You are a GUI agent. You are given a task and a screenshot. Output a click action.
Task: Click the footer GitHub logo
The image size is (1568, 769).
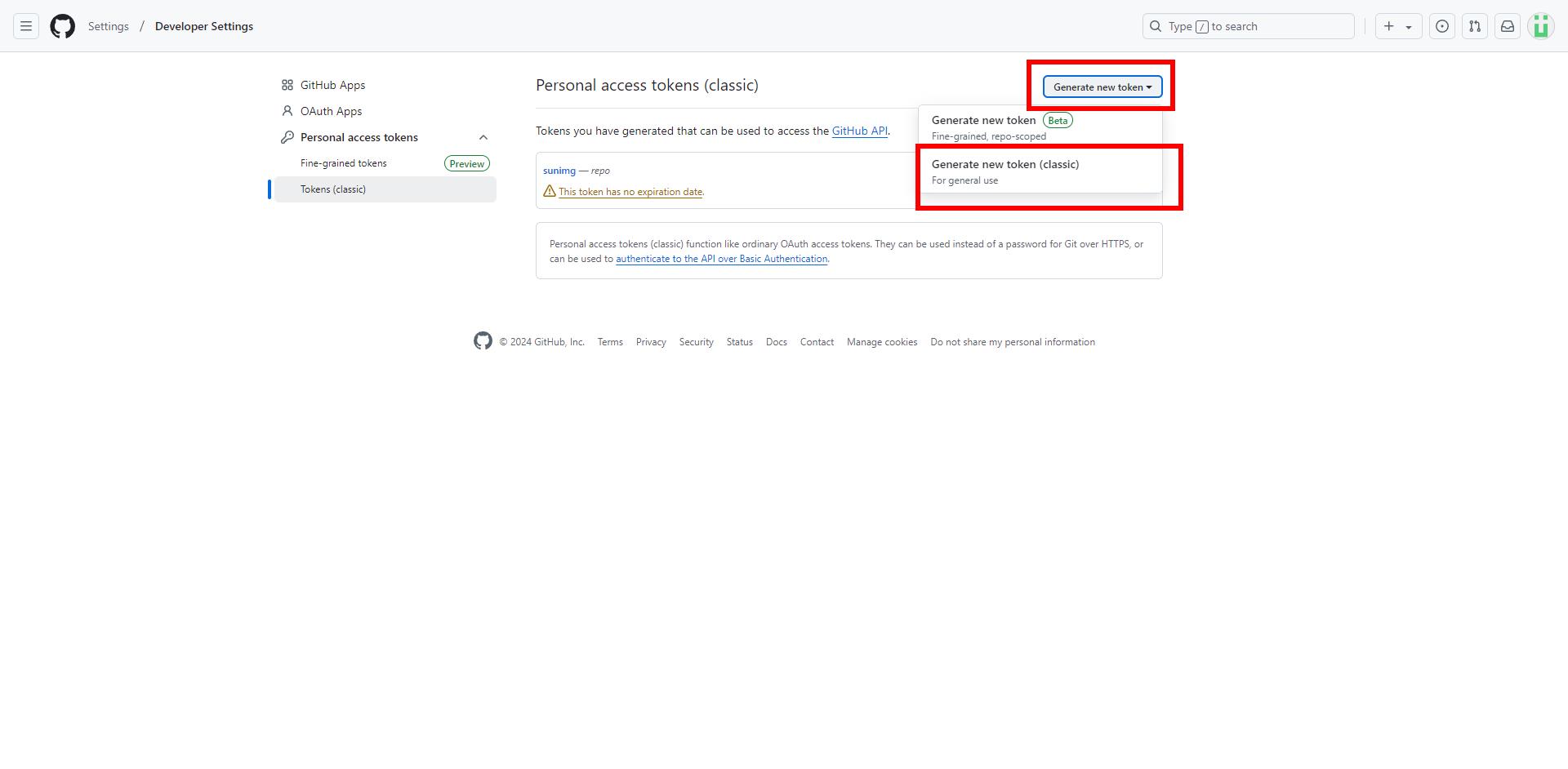[x=483, y=341]
